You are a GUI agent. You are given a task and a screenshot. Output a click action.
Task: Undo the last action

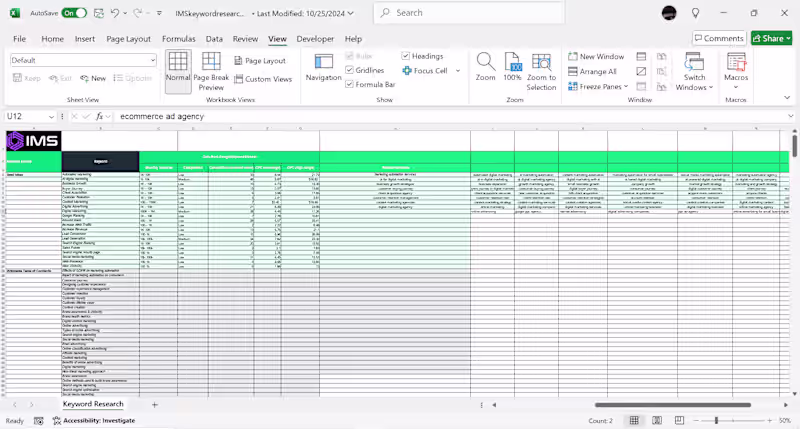[115, 13]
